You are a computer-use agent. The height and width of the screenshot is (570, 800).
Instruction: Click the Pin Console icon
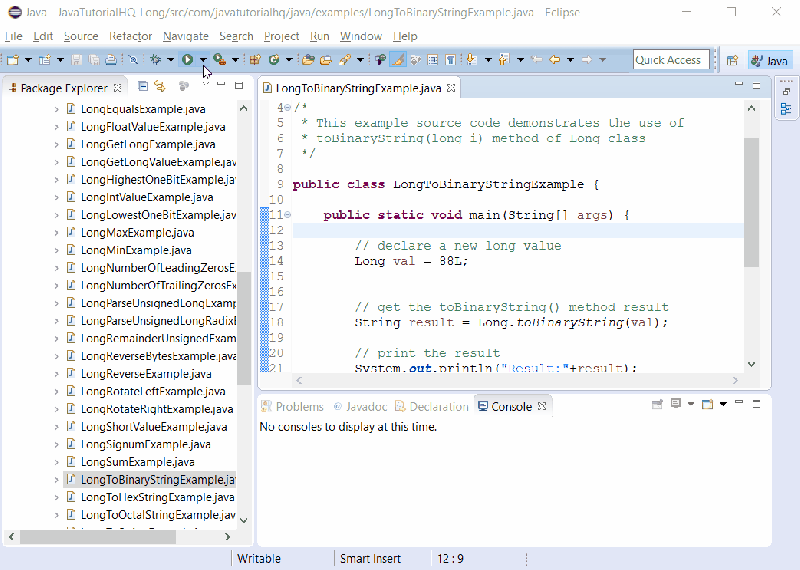click(657, 404)
